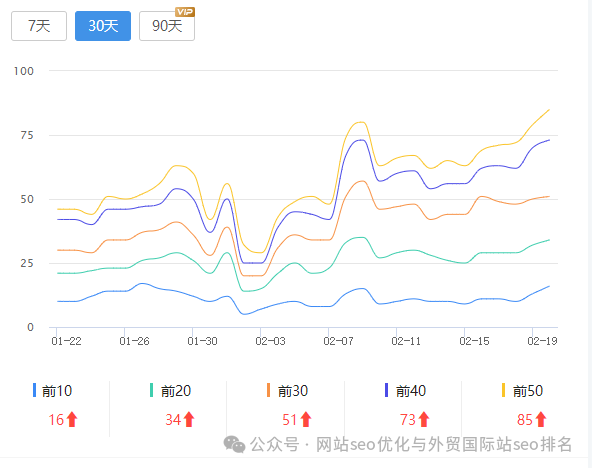Click the red up arrow beside 85
The height and width of the screenshot is (468, 592).
tap(541, 419)
